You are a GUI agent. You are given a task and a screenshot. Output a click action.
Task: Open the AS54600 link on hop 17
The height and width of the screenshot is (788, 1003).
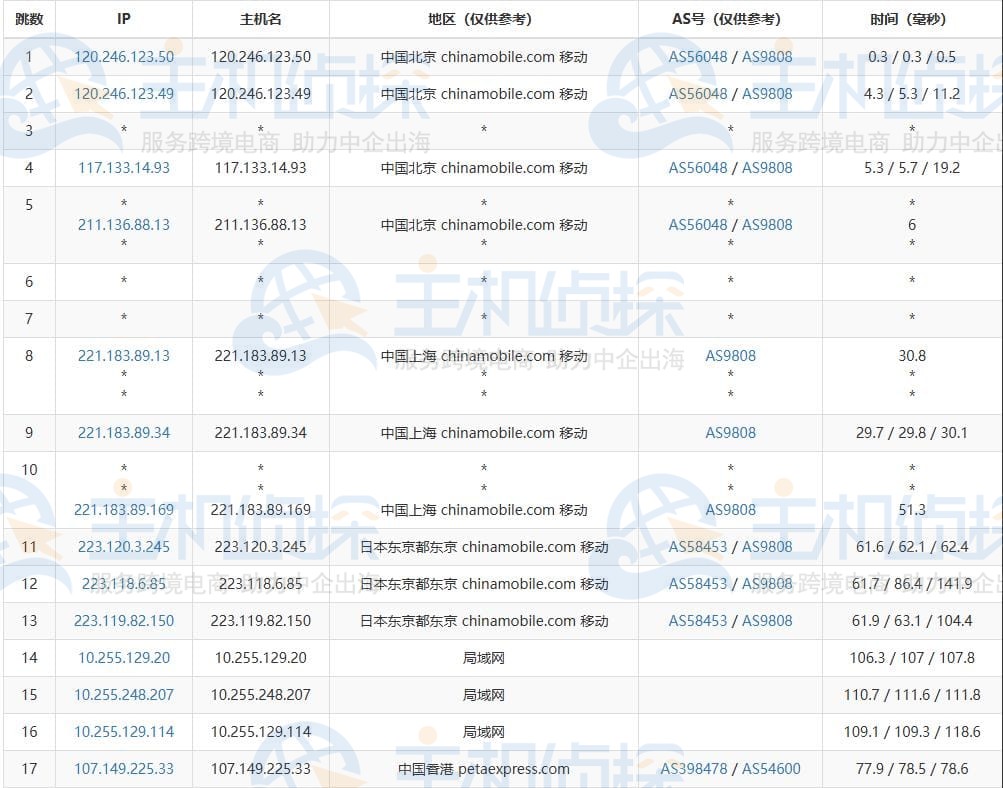[x=769, y=769]
